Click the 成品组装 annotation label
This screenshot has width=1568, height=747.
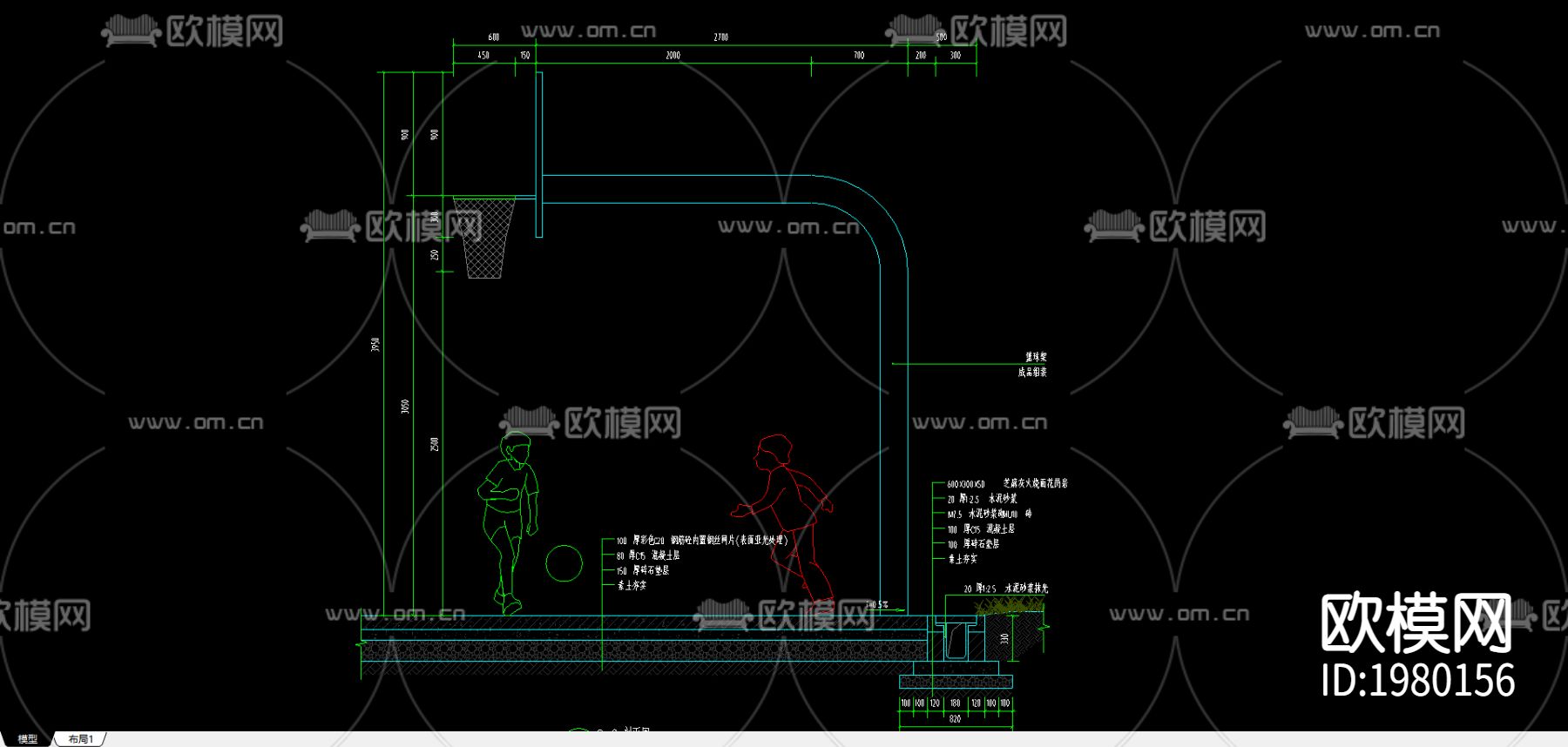click(x=1032, y=372)
